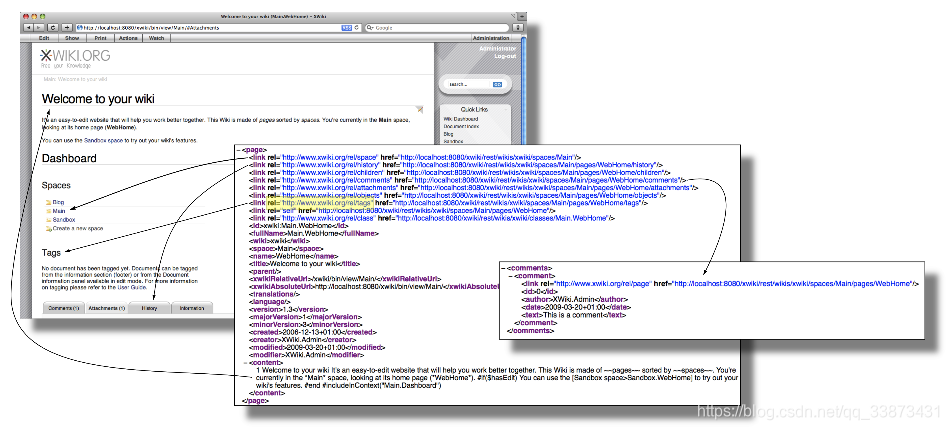This screenshot has width=949, height=430.
Task: Click Create a new space
Action: coord(78,229)
